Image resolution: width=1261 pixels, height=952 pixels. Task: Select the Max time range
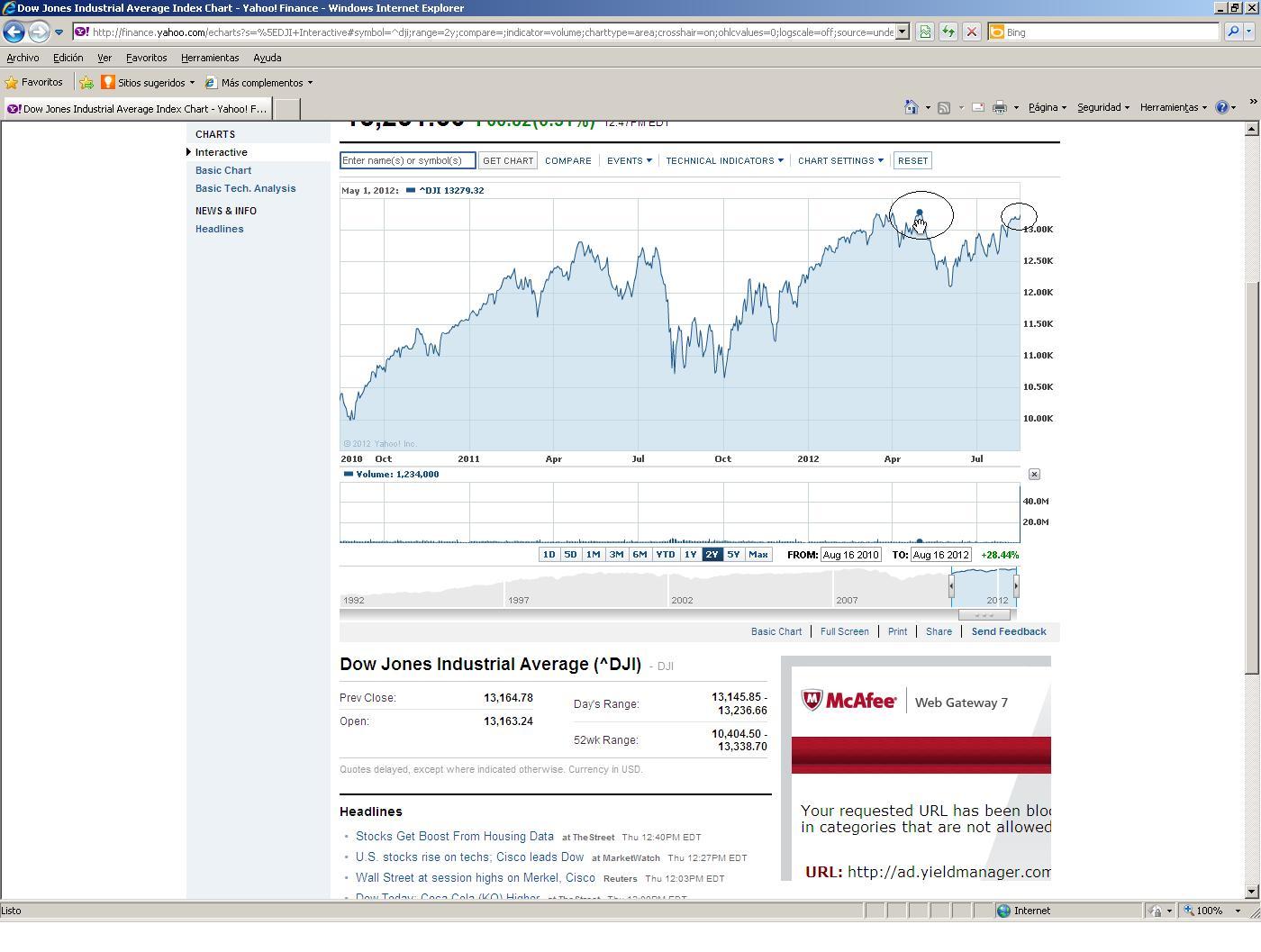[x=758, y=555]
